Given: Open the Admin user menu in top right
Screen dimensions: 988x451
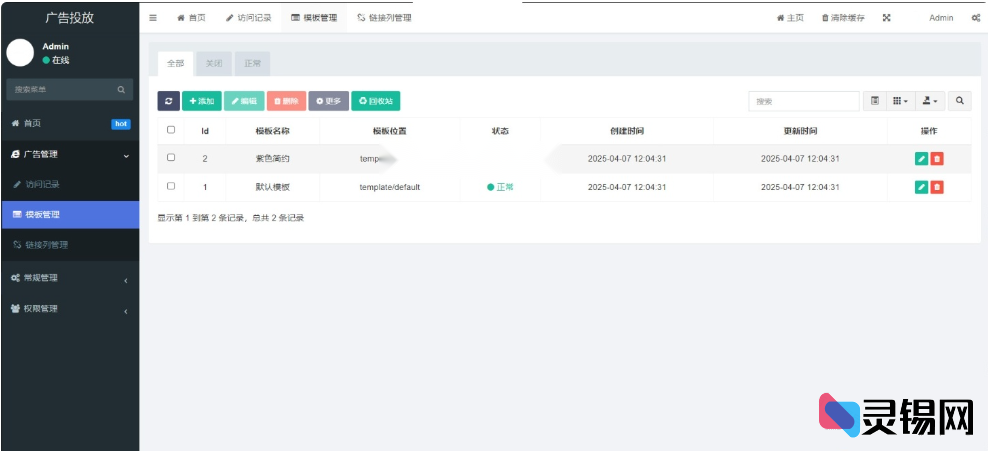Looking at the screenshot, I should 941,18.
